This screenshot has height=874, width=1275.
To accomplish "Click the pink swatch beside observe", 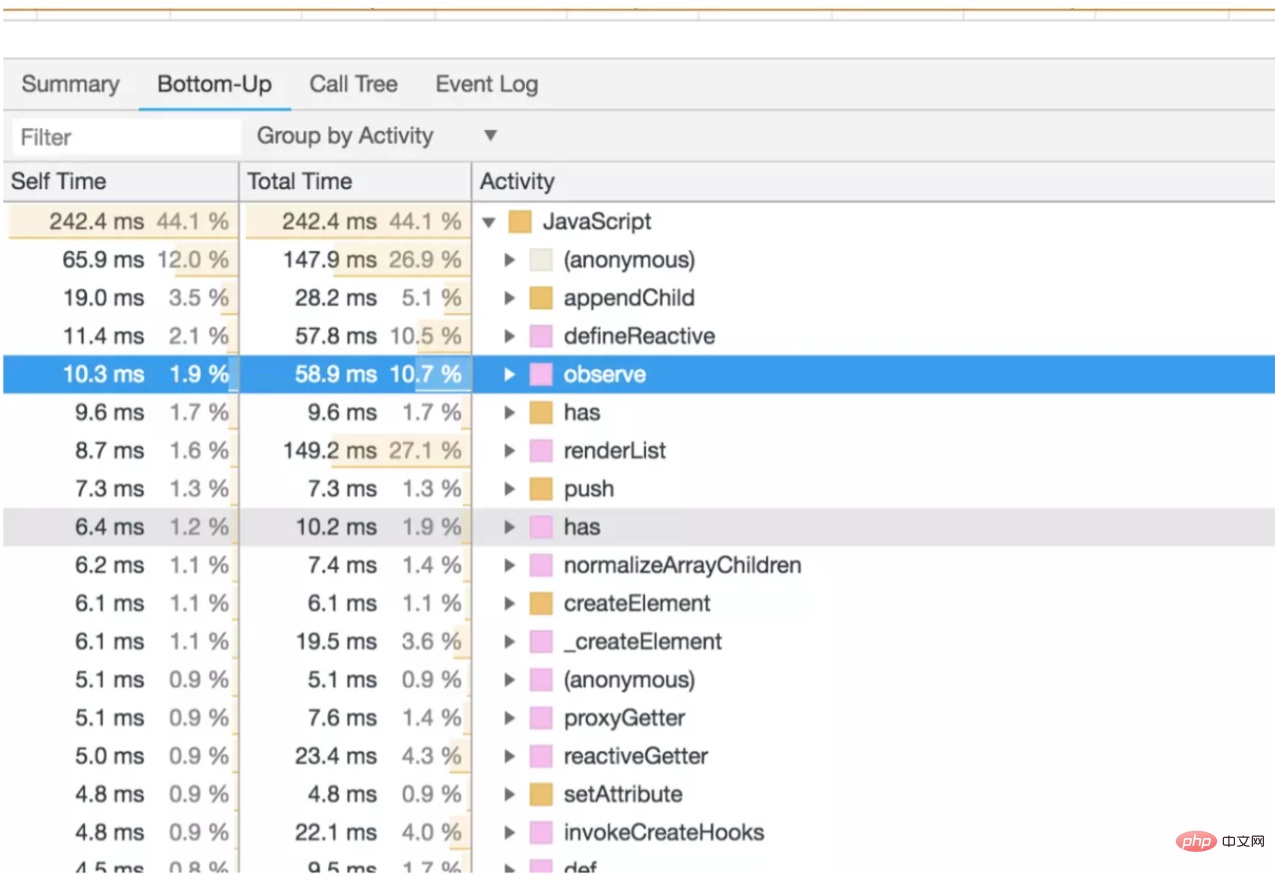I will click(541, 375).
